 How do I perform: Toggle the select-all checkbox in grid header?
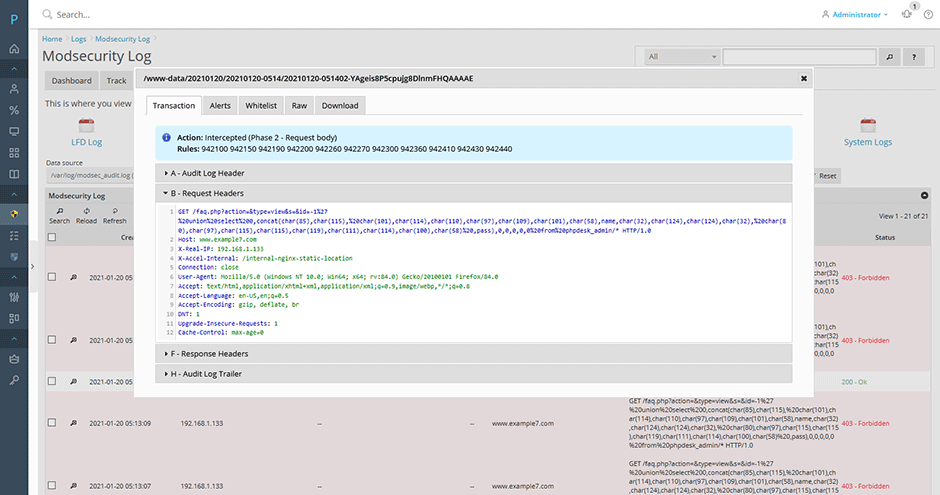click(52, 237)
